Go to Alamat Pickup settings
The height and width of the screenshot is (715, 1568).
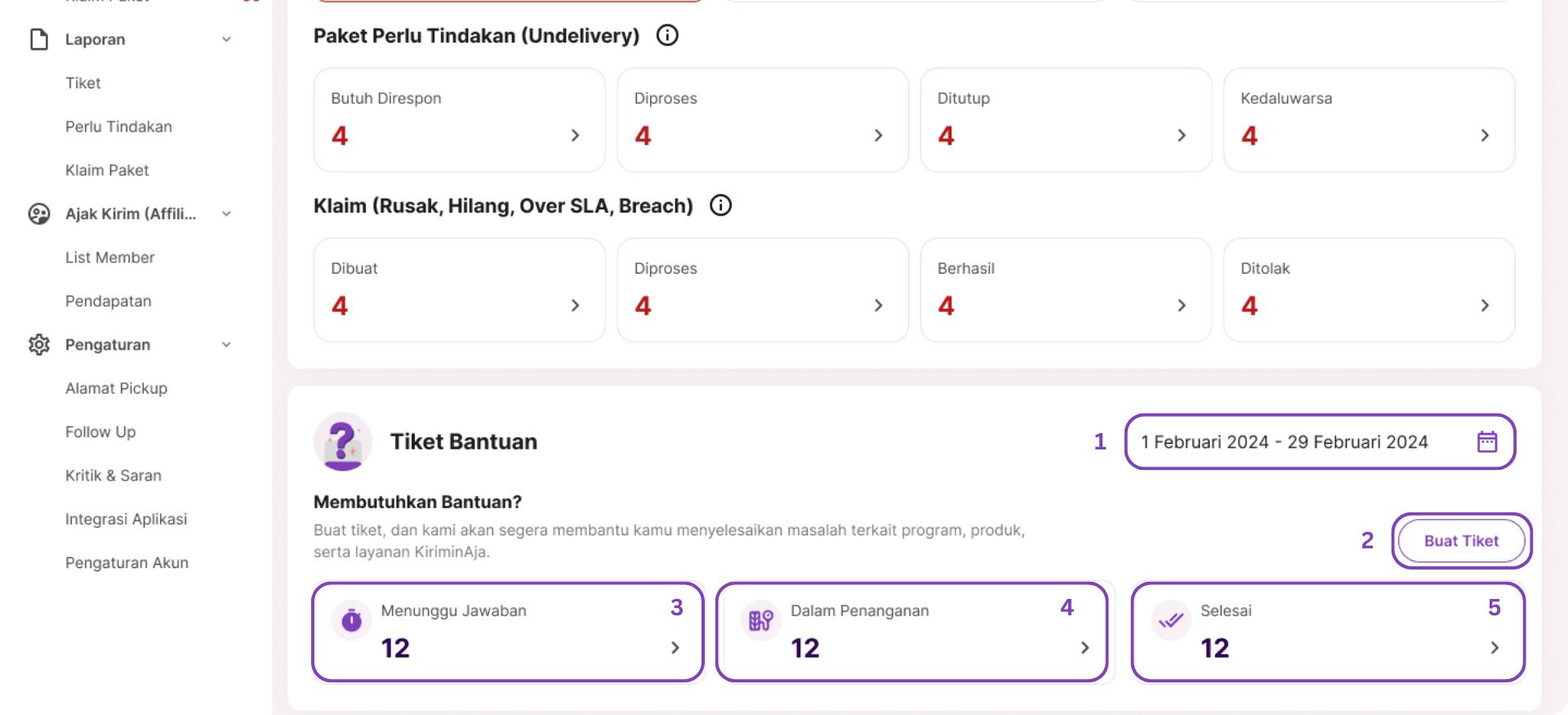click(x=116, y=388)
